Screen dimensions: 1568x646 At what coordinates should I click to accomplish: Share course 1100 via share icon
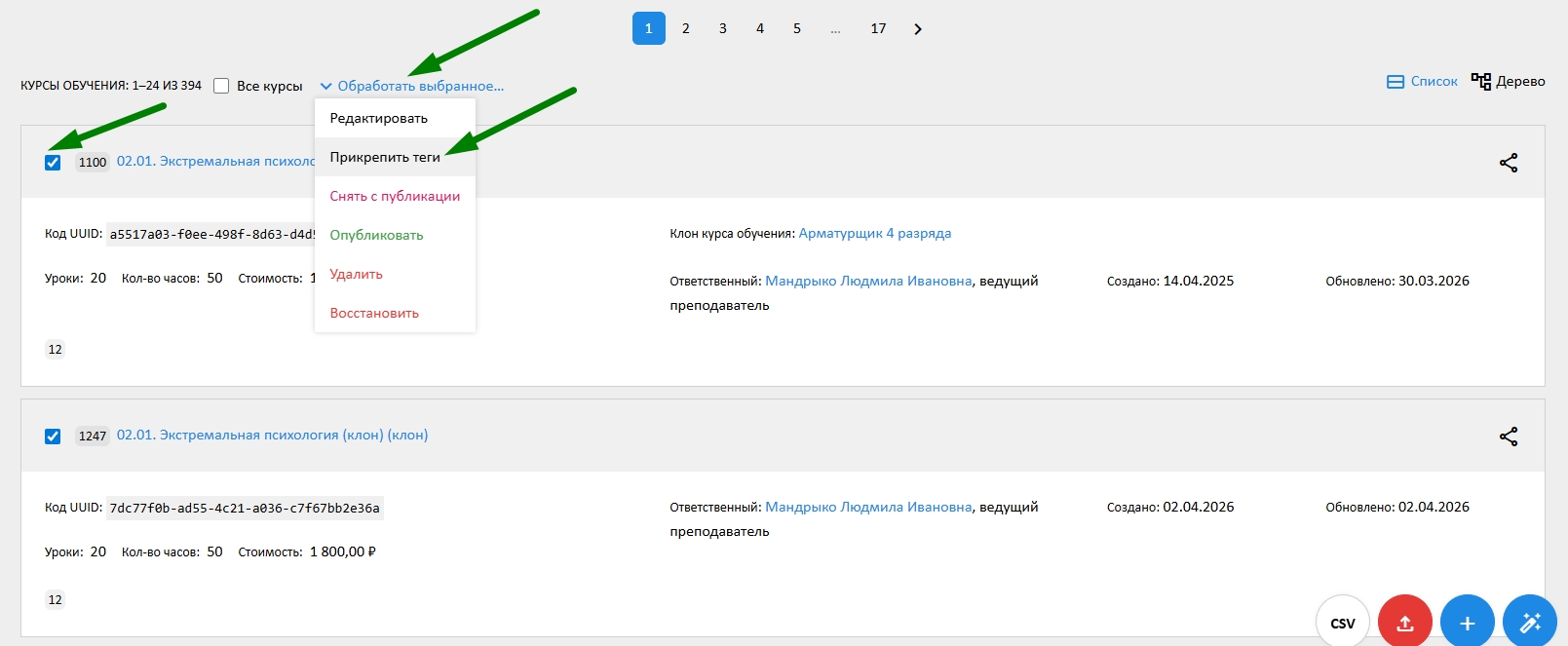(1509, 163)
